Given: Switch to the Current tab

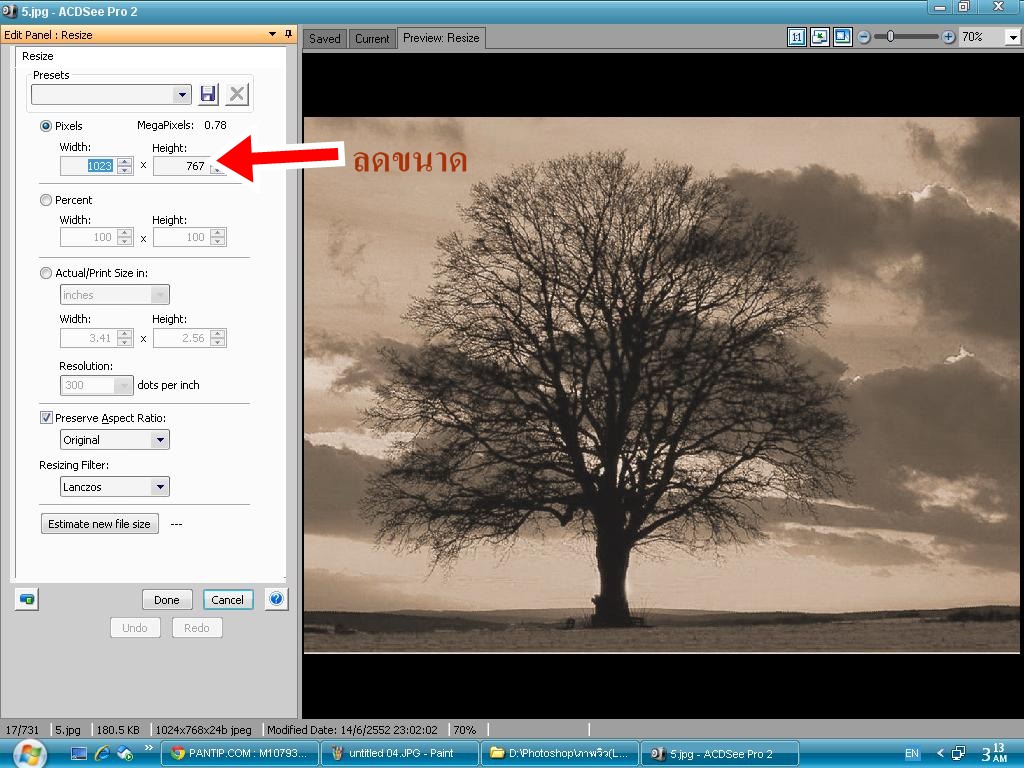Looking at the screenshot, I should (x=372, y=39).
